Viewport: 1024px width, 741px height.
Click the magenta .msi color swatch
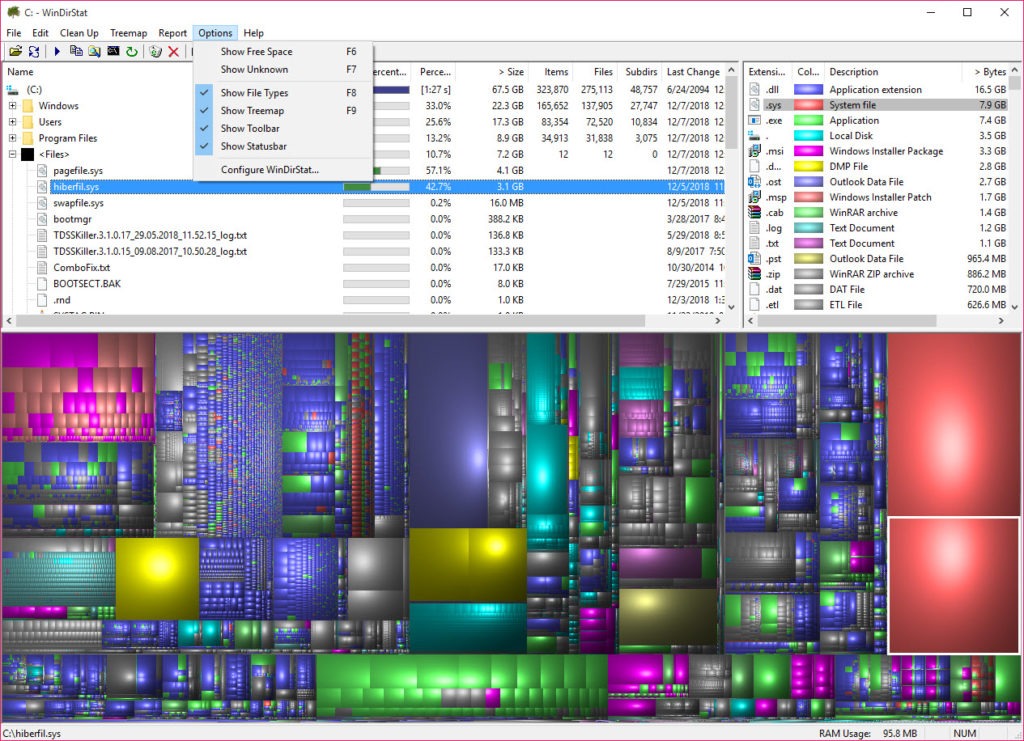tap(808, 151)
